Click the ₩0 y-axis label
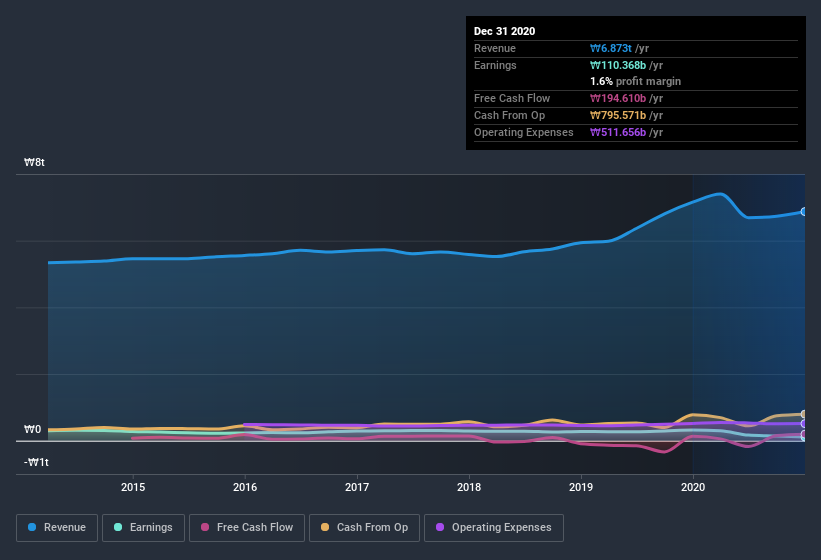 [x=32, y=429]
